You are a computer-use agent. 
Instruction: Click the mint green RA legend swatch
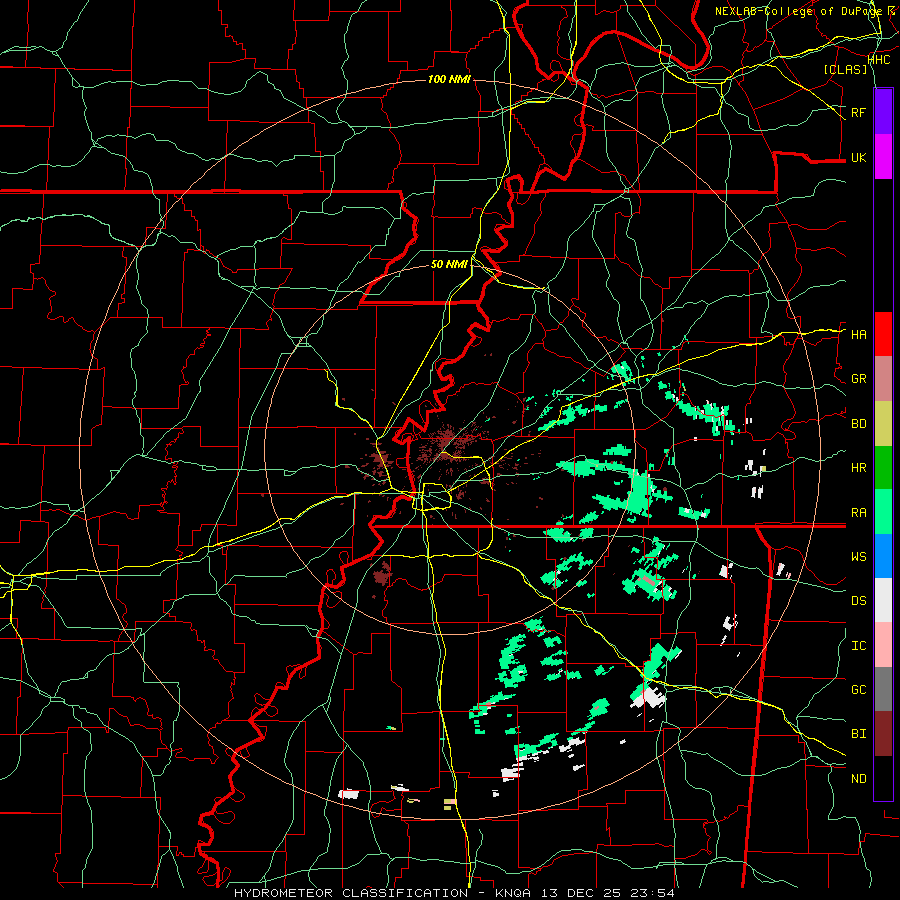click(x=883, y=512)
